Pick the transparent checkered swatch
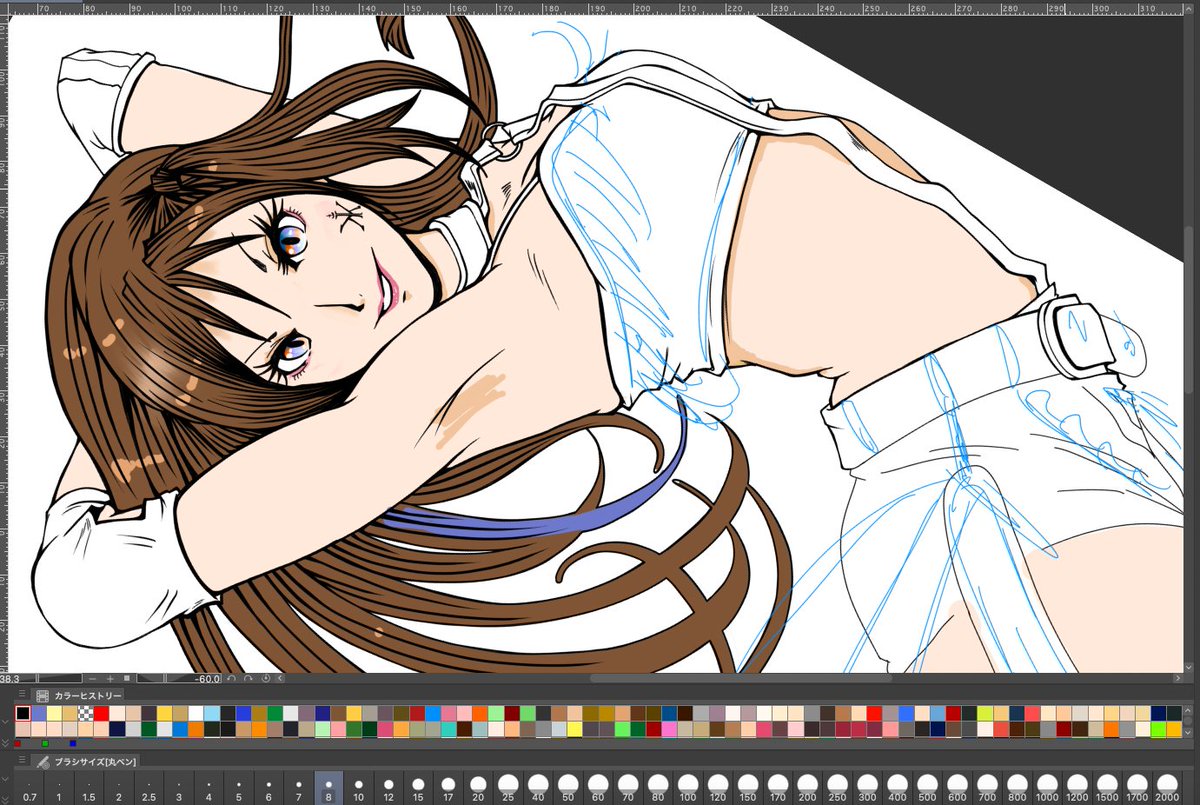The image size is (1200, 805). click(86, 713)
